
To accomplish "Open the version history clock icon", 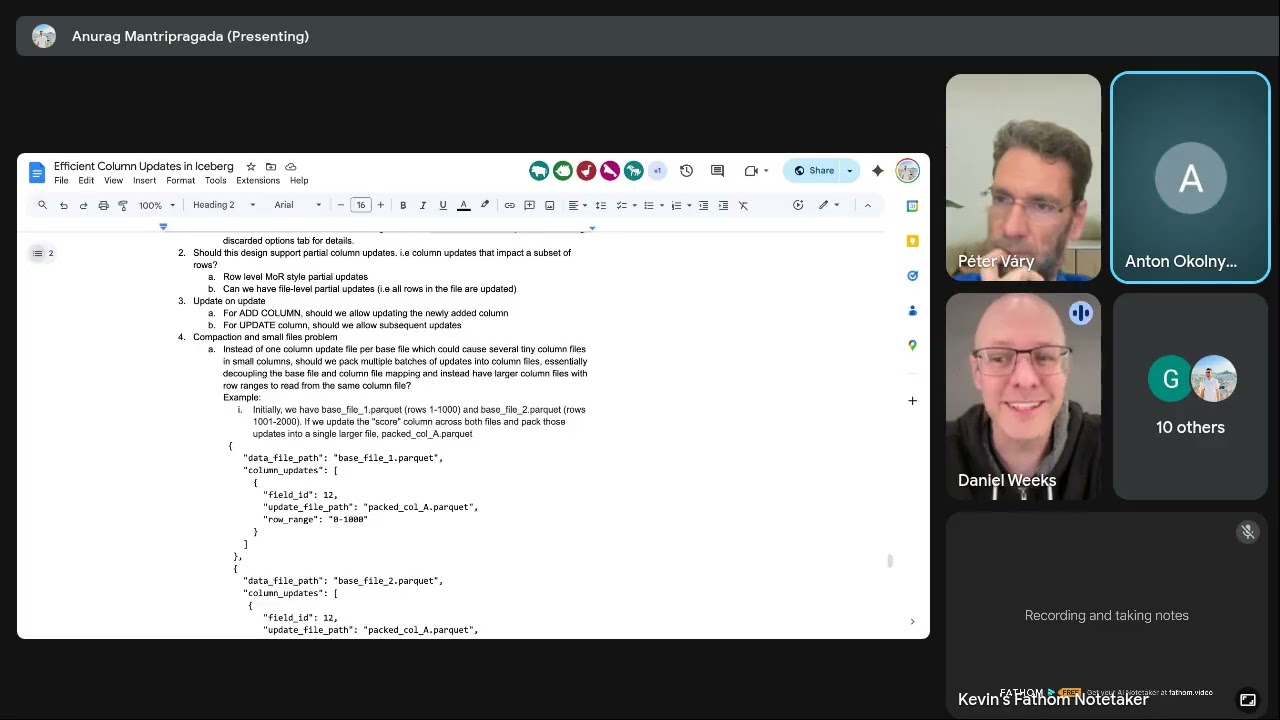I will [x=686, y=171].
